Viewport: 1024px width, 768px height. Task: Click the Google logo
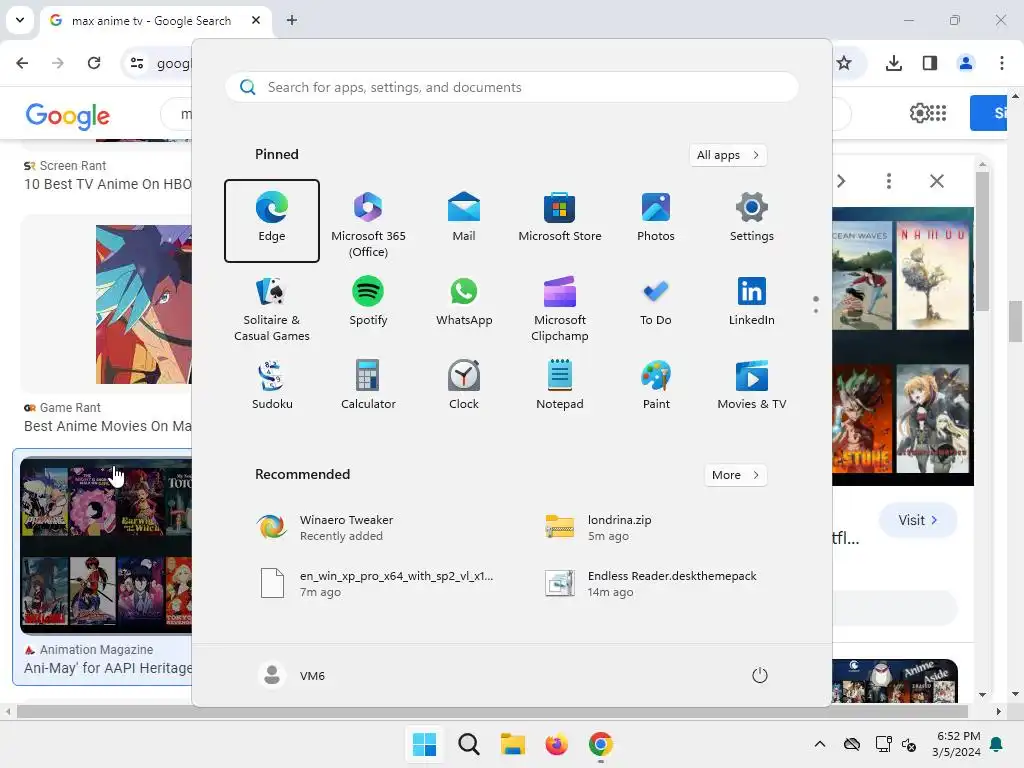click(68, 116)
